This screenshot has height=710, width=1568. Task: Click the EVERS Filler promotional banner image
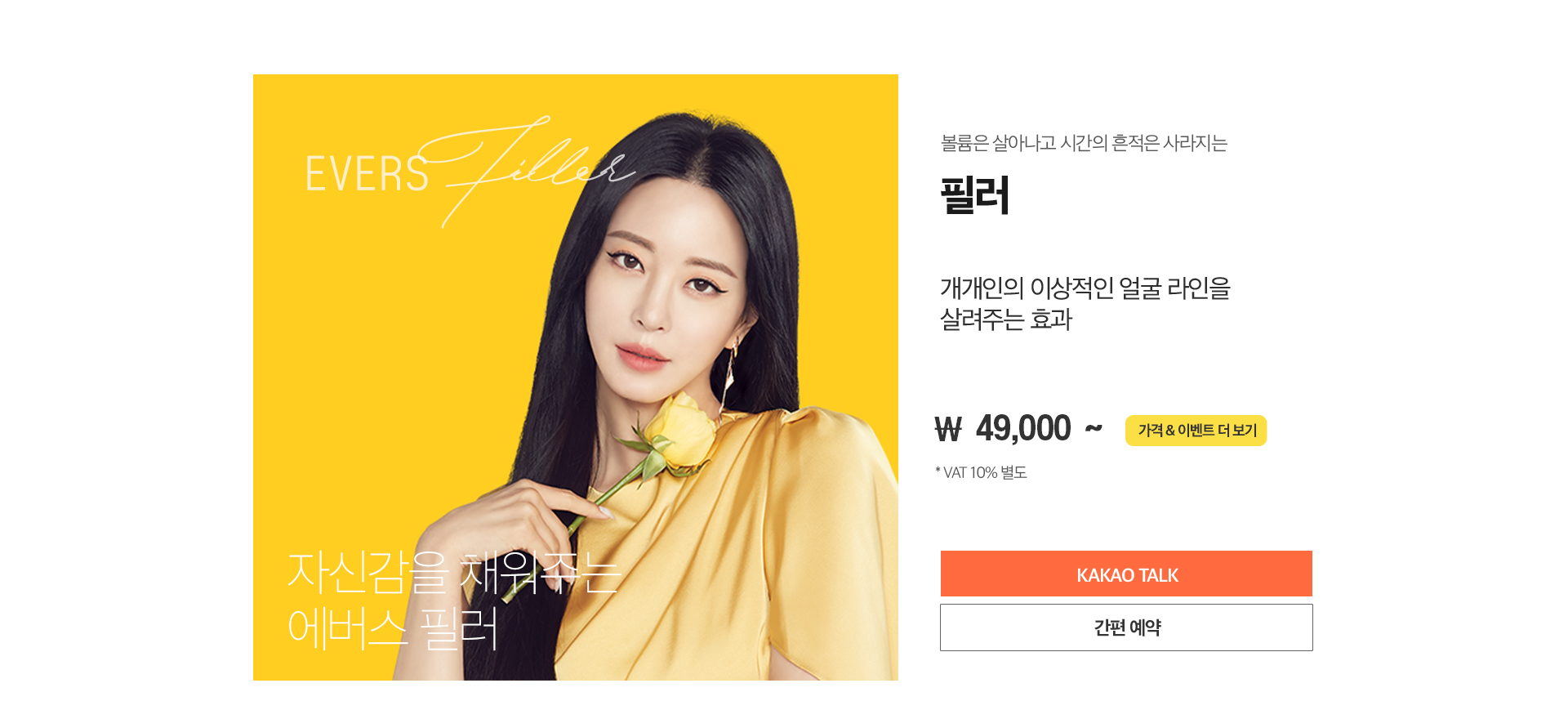(576, 377)
